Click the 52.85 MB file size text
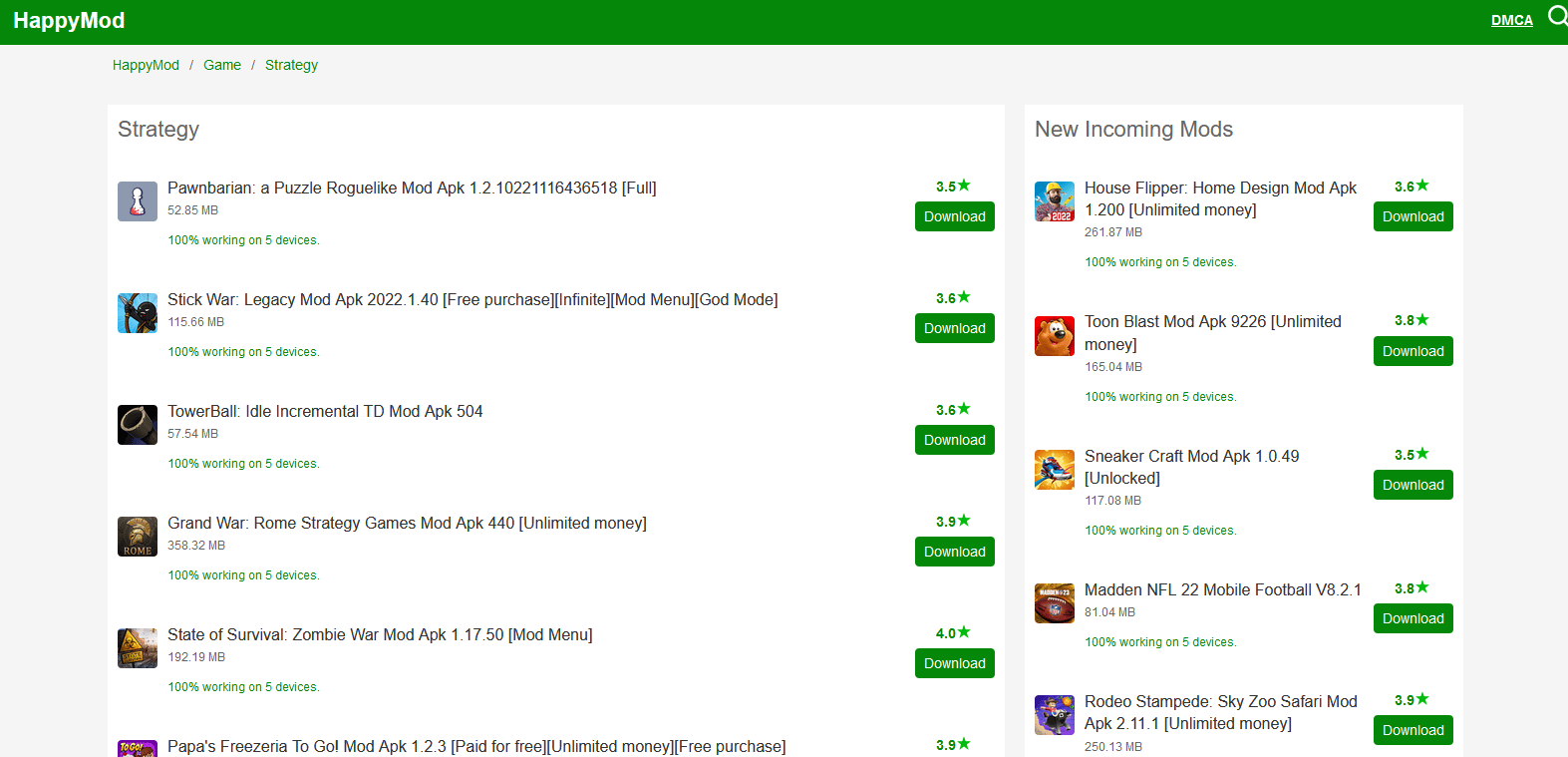Image resolution: width=1568 pixels, height=757 pixels. pyautogui.click(x=192, y=210)
